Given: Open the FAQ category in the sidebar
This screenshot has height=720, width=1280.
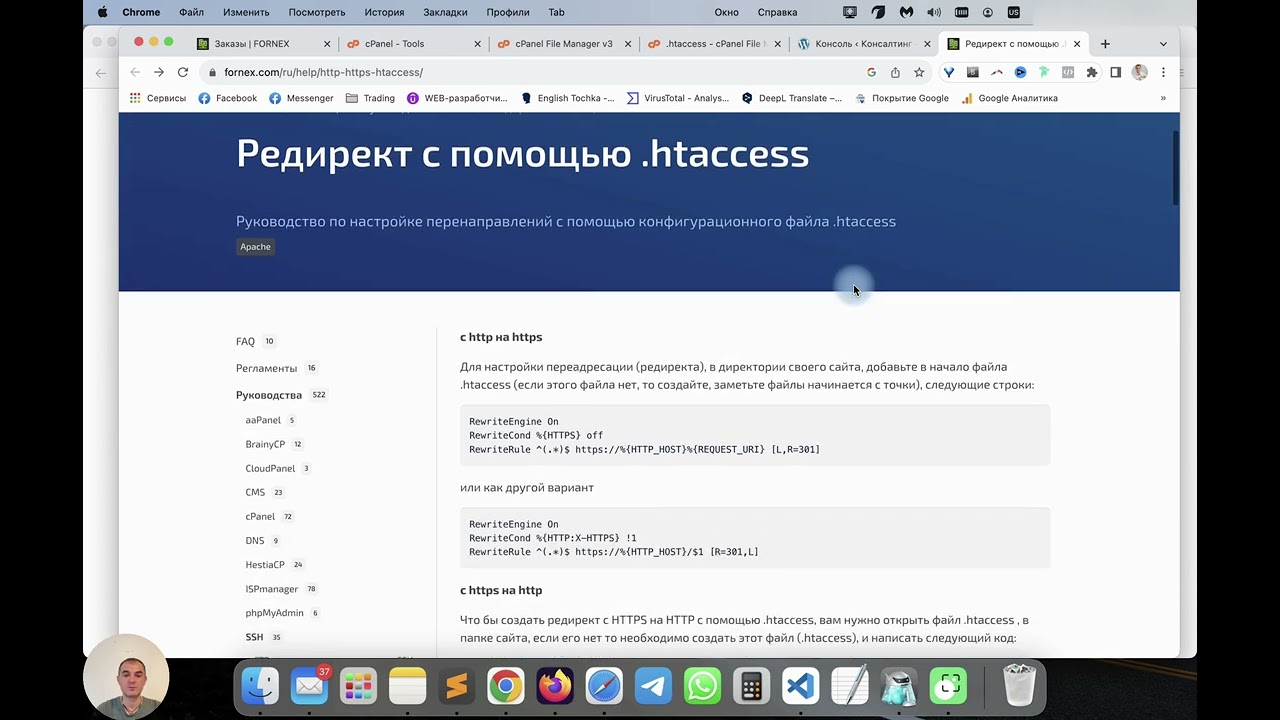Looking at the screenshot, I should tap(245, 341).
